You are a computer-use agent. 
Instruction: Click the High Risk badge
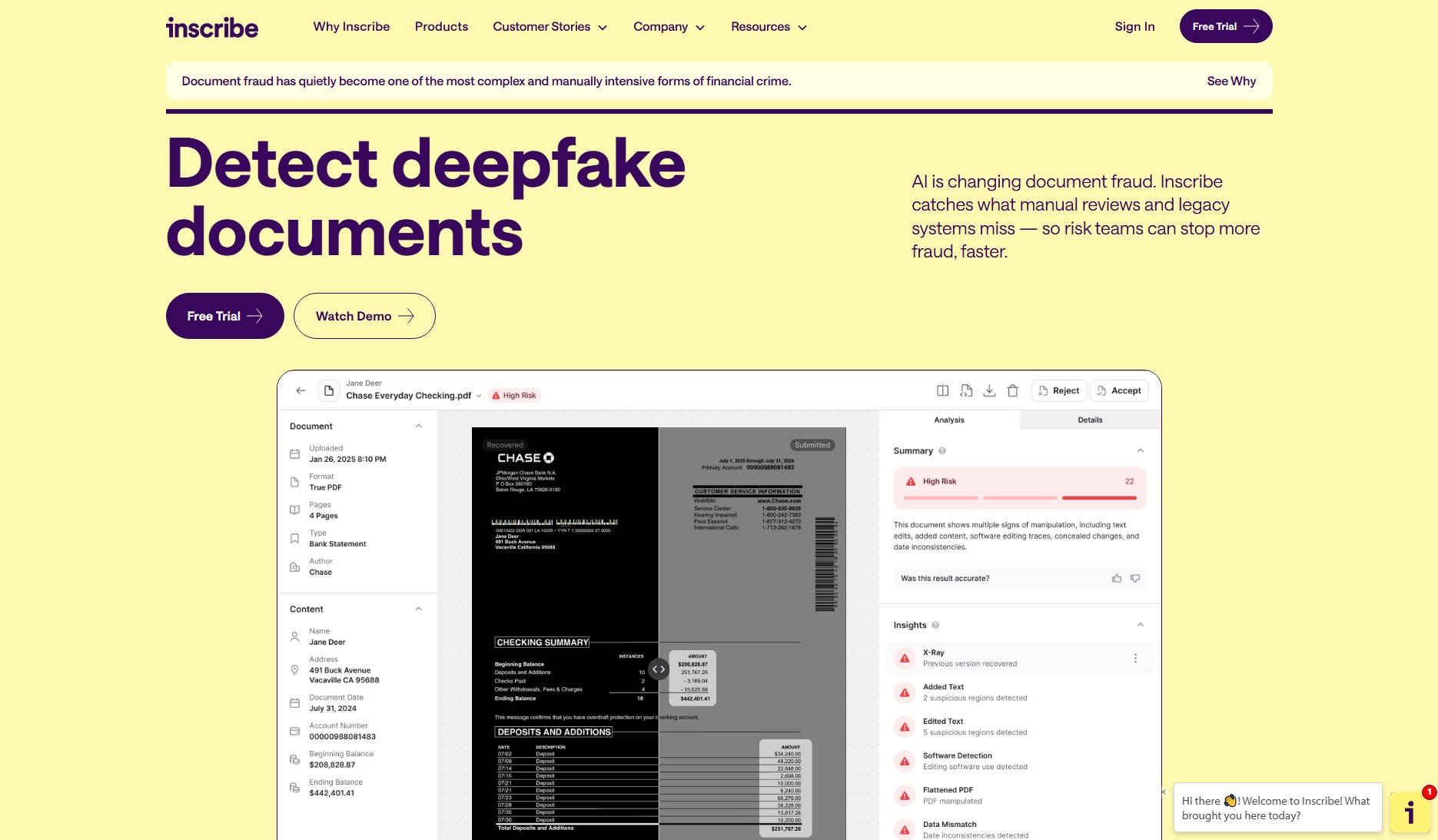[513, 395]
